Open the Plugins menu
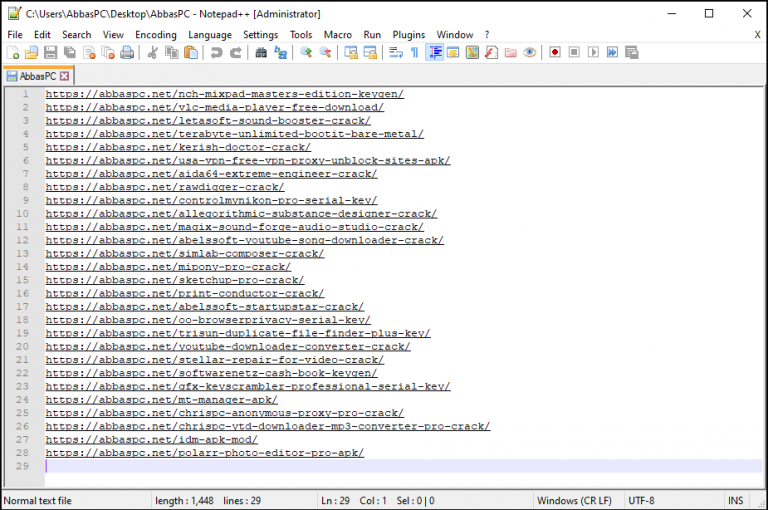 [409, 35]
